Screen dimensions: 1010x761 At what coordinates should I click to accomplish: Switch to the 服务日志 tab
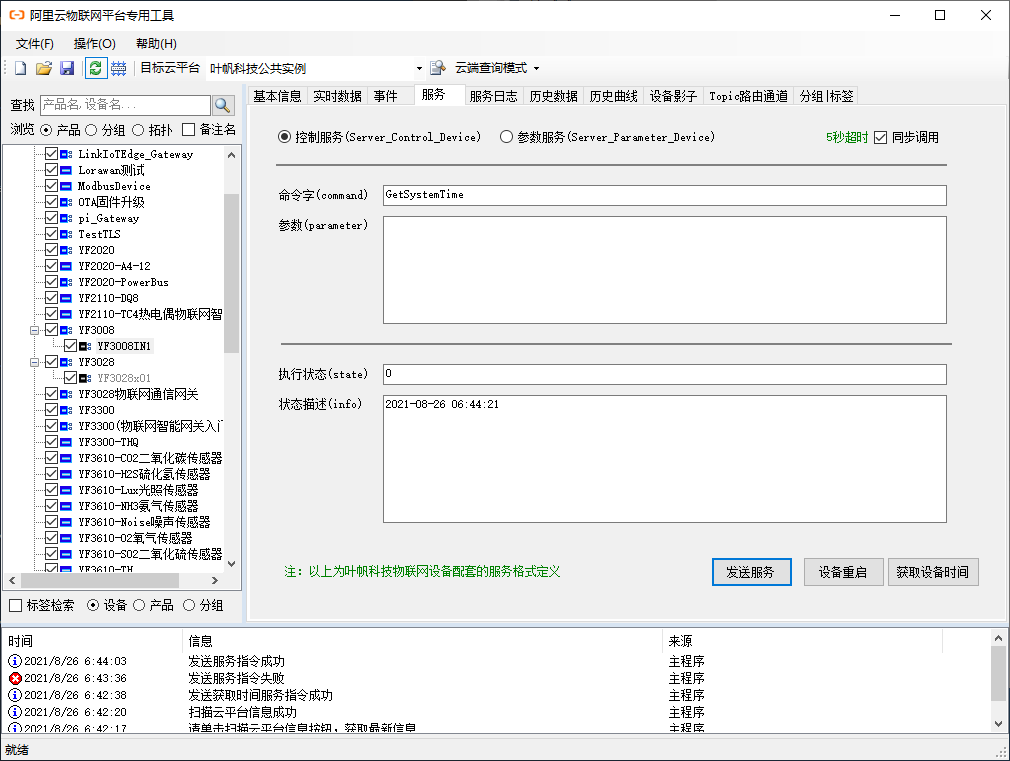(493, 96)
